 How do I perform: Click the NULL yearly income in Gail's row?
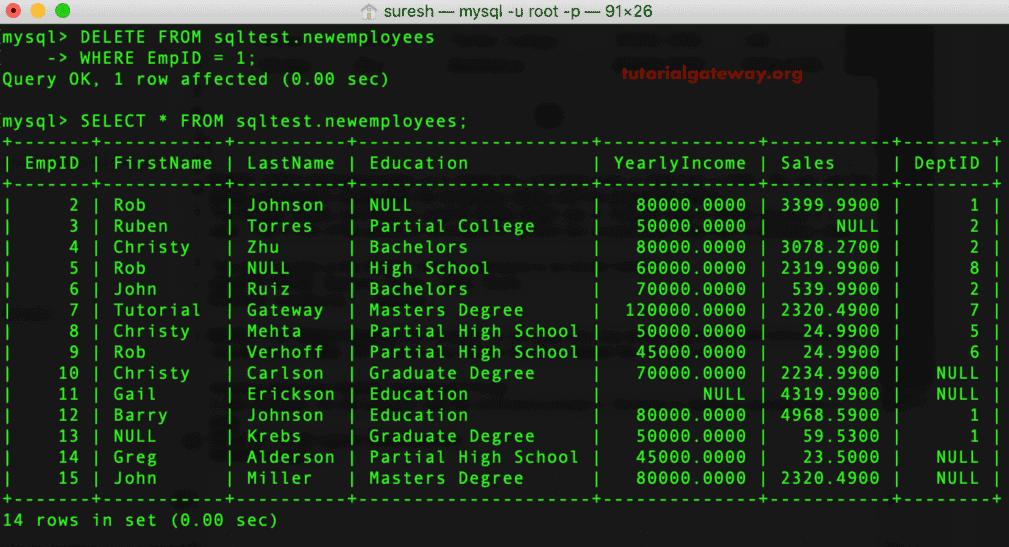coord(724,394)
